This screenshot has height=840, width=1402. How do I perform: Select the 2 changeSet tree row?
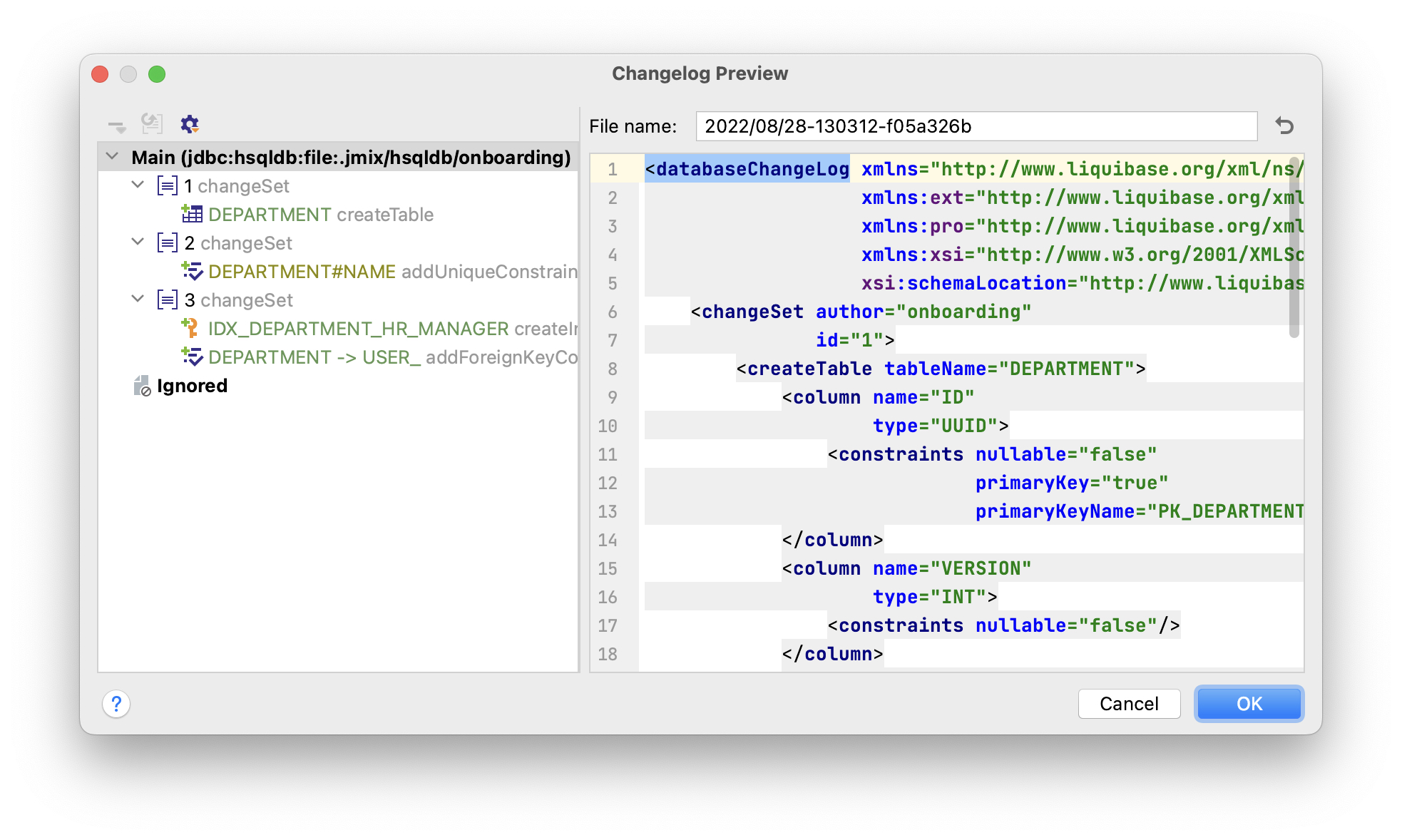(x=338, y=243)
